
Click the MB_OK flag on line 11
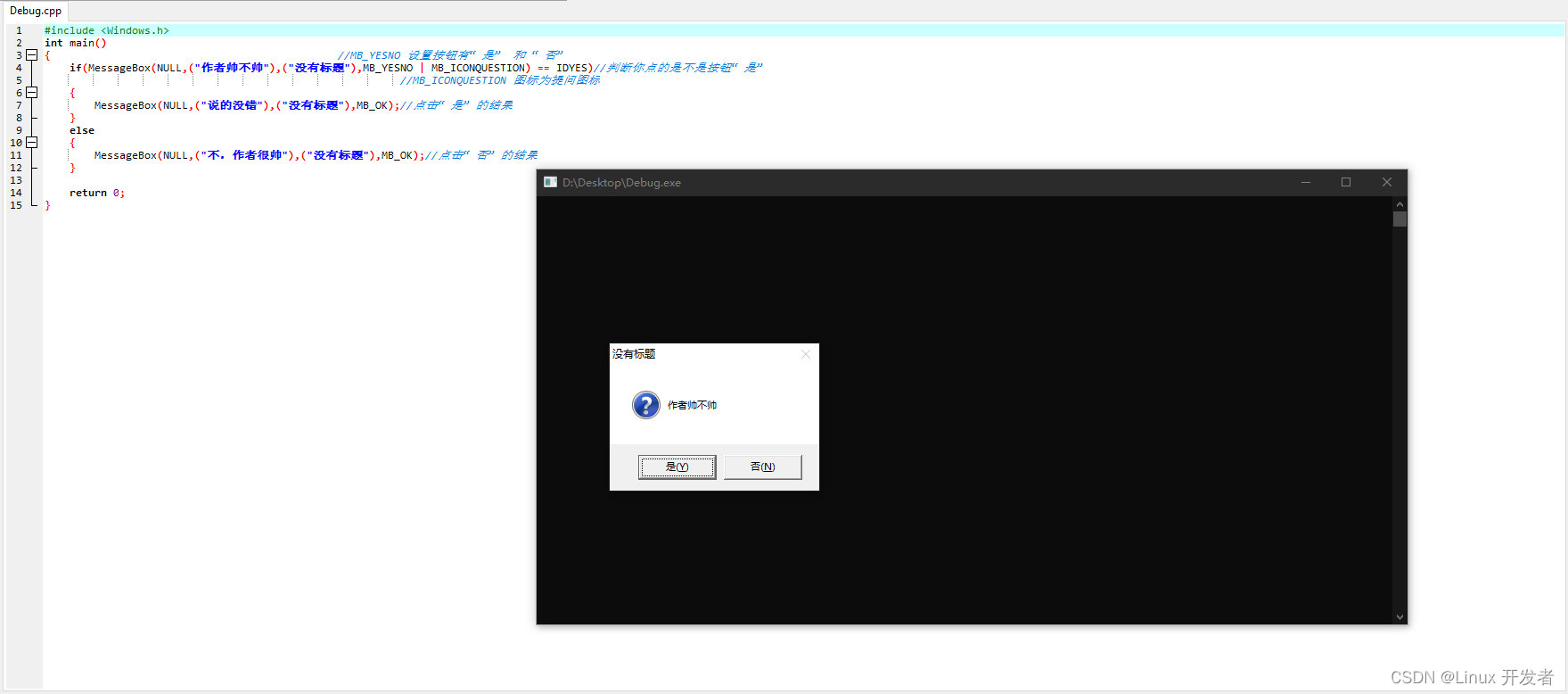[398, 155]
